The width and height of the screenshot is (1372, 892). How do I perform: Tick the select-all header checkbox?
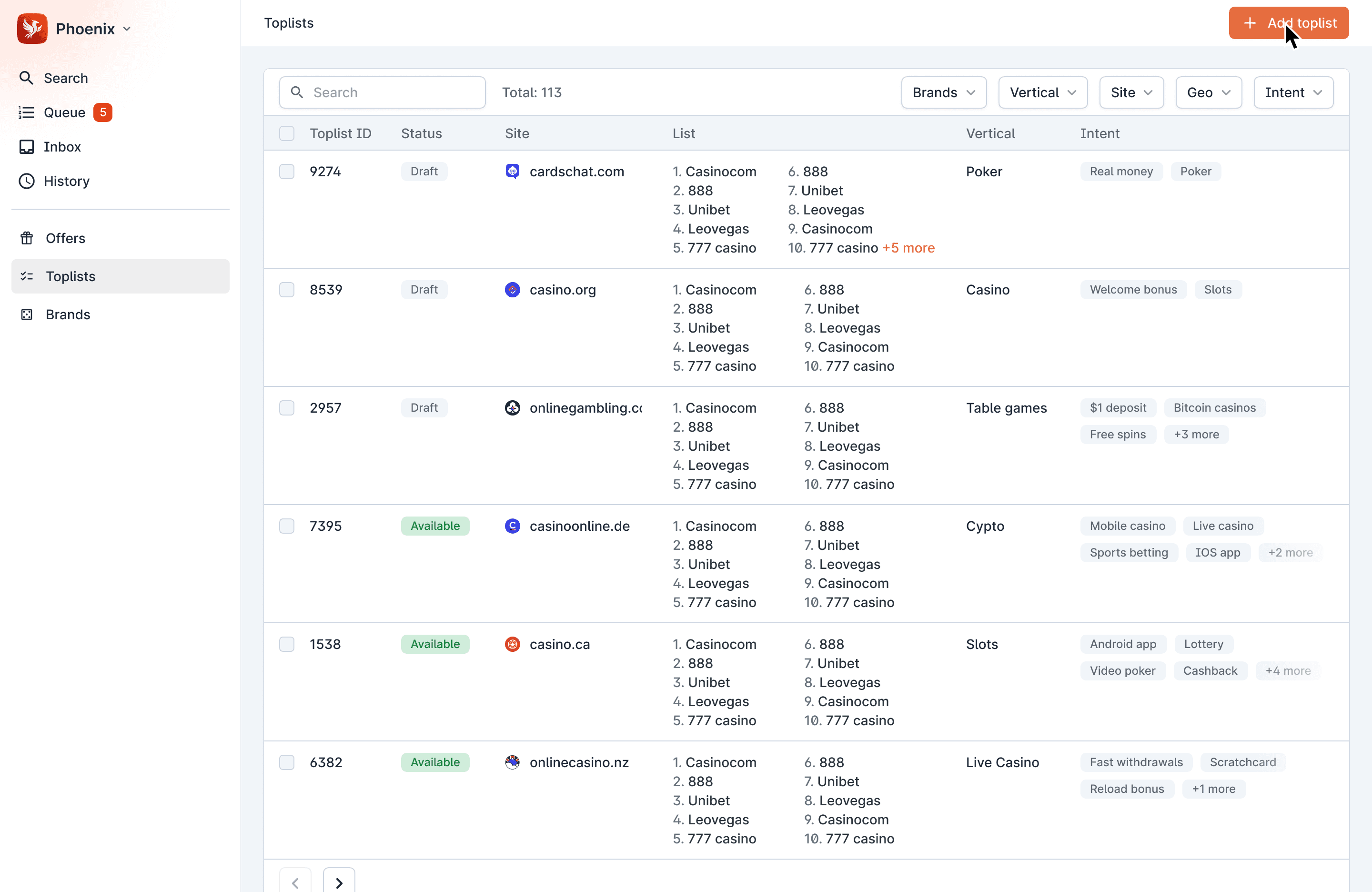[x=286, y=133]
